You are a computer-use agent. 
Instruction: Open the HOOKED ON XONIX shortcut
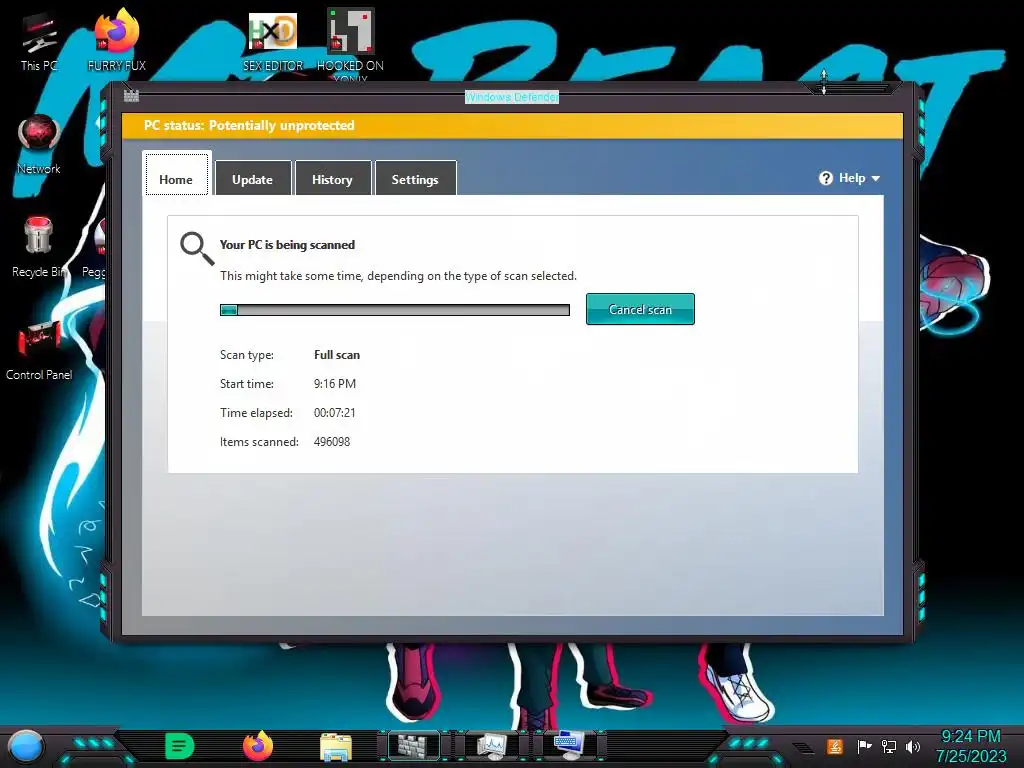[351, 44]
